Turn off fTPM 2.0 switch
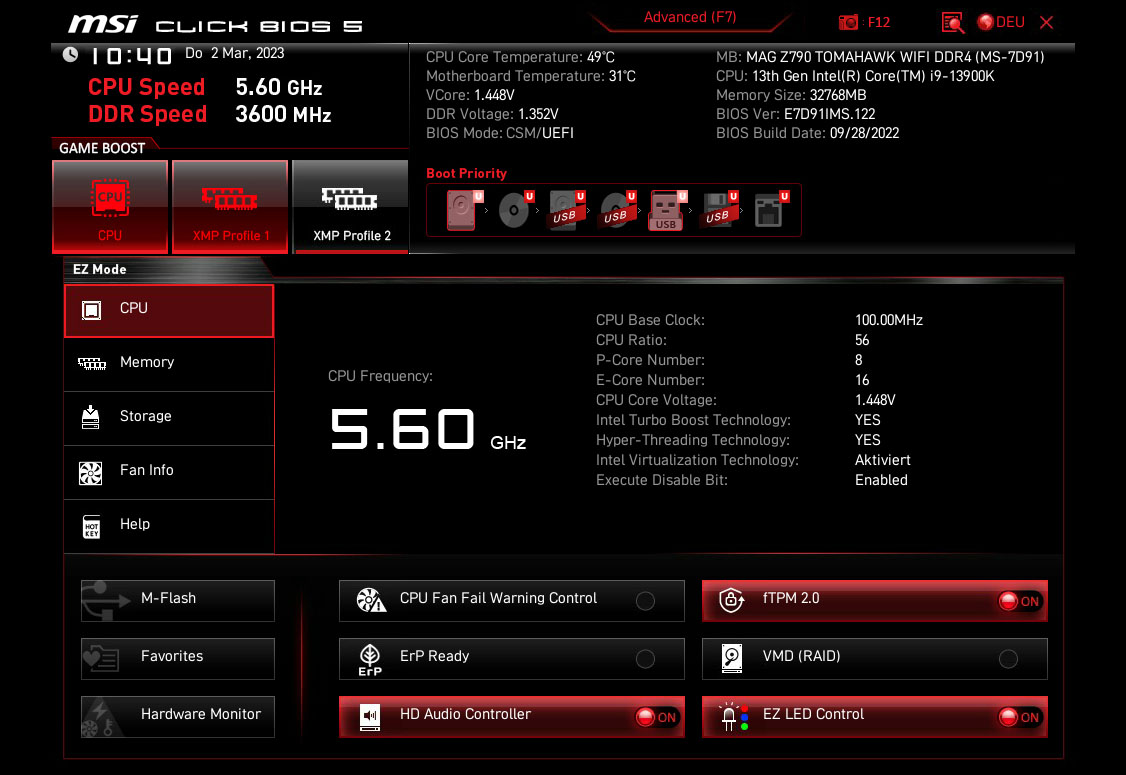The width and height of the screenshot is (1126, 775). [1020, 601]
